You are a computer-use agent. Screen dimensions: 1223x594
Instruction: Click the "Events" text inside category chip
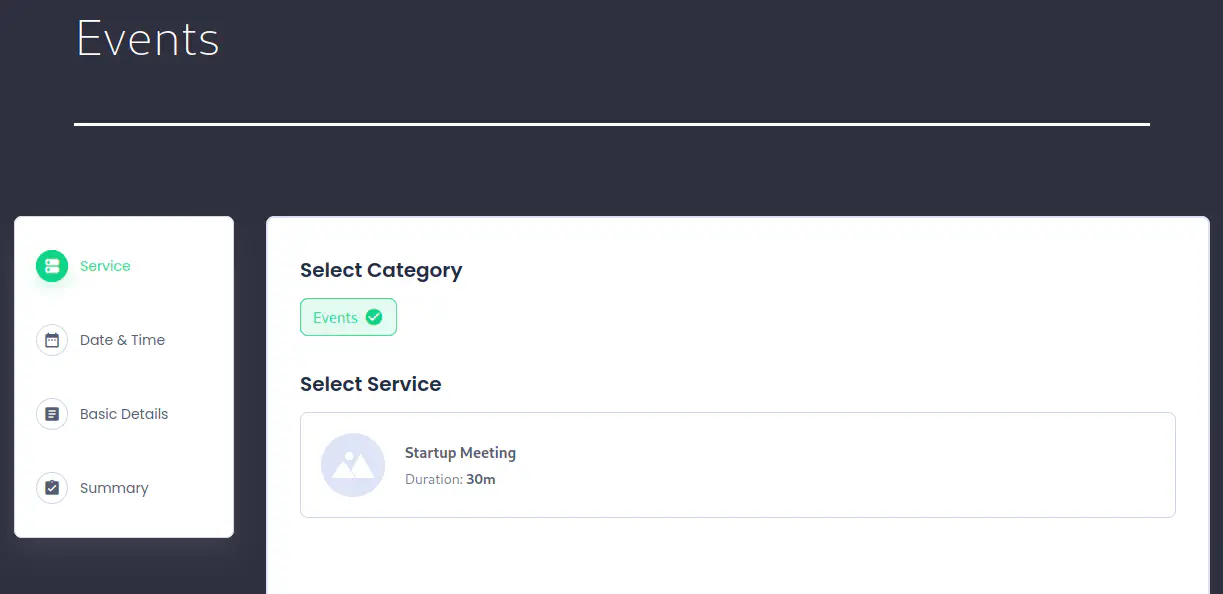[x=335, y=318]
